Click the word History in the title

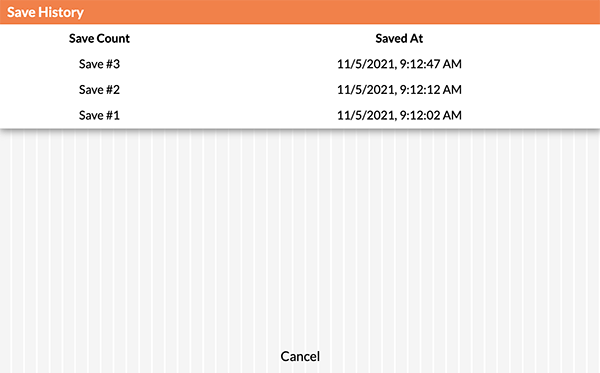tap(61, 12)
